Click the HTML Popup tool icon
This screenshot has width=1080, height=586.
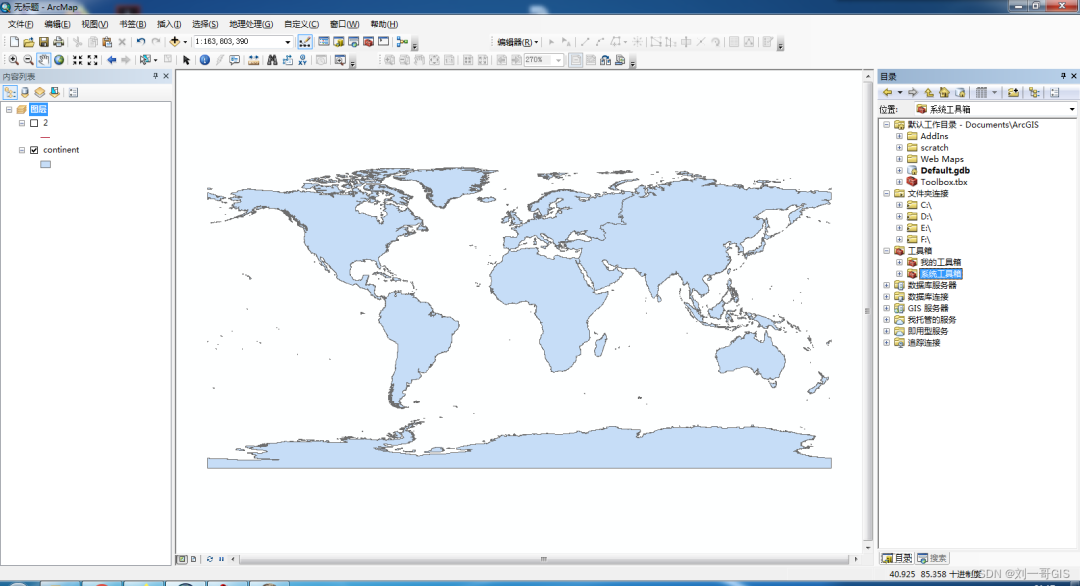(235, 61)
